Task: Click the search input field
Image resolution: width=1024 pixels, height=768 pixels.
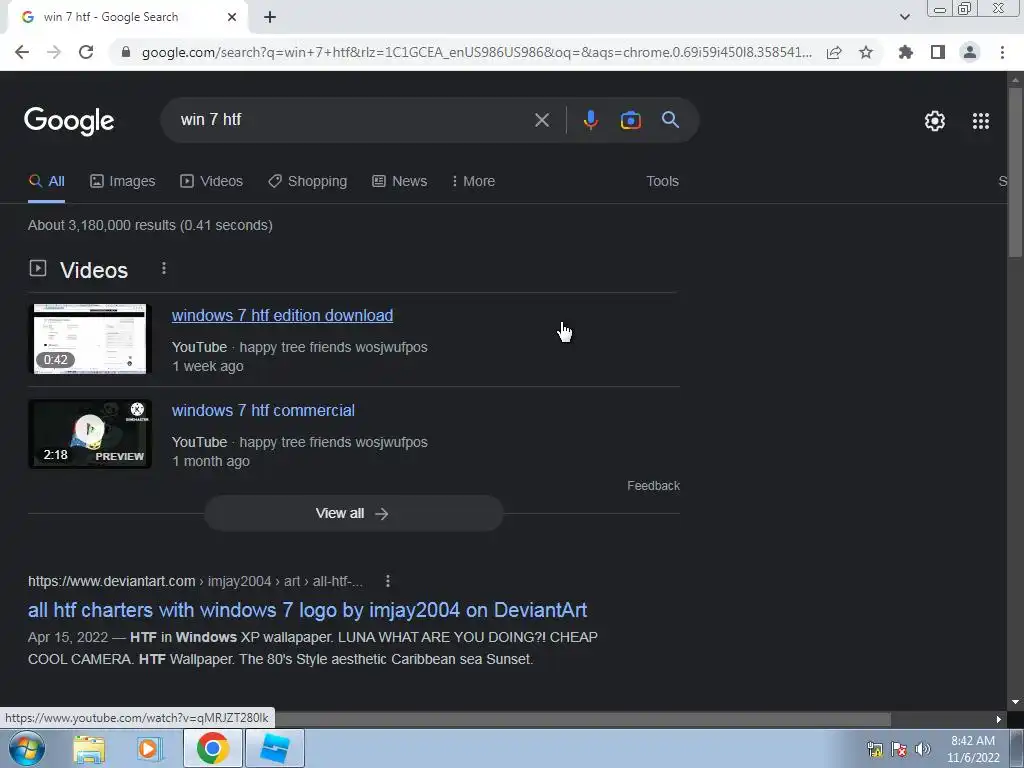Action: (x=353, y=120)
